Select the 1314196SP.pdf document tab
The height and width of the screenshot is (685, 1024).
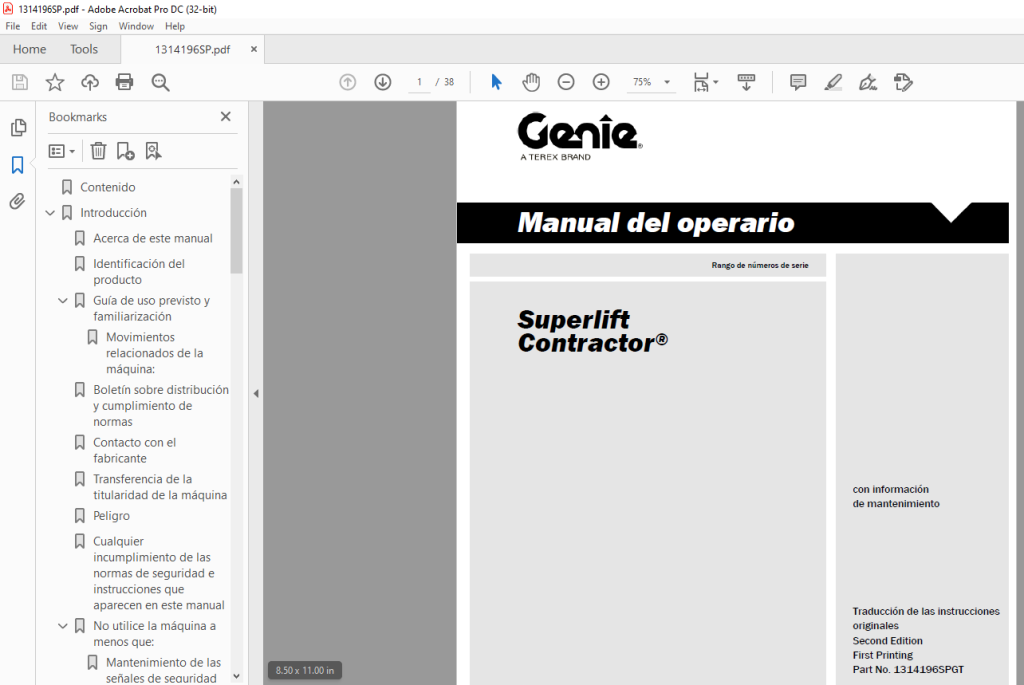coord(192,50)
